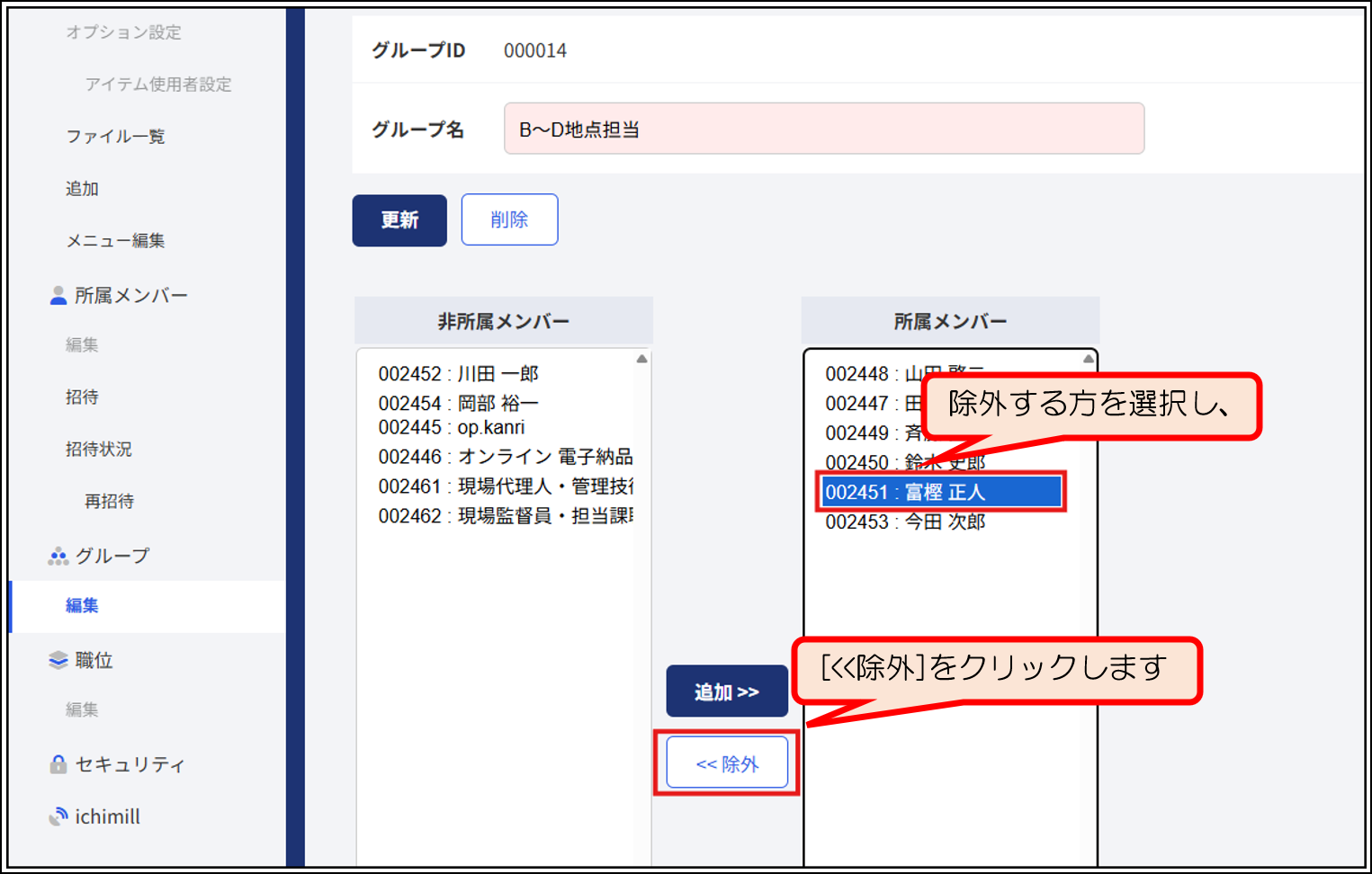
Task: Open メニュー編集 in the sidebar
Action: (115, 241)
